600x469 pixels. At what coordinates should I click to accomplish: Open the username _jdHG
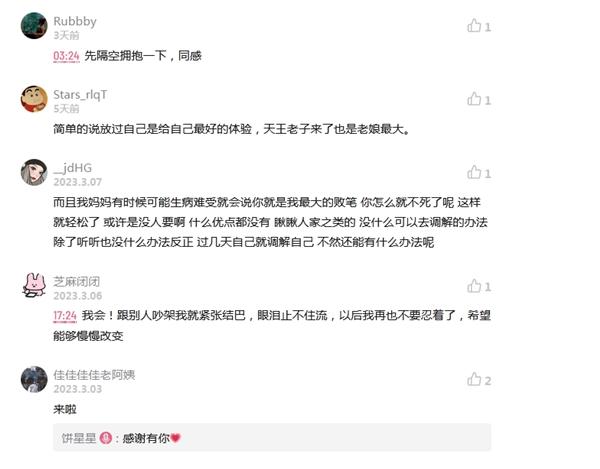pyautogui.click(x=73, y=168)
